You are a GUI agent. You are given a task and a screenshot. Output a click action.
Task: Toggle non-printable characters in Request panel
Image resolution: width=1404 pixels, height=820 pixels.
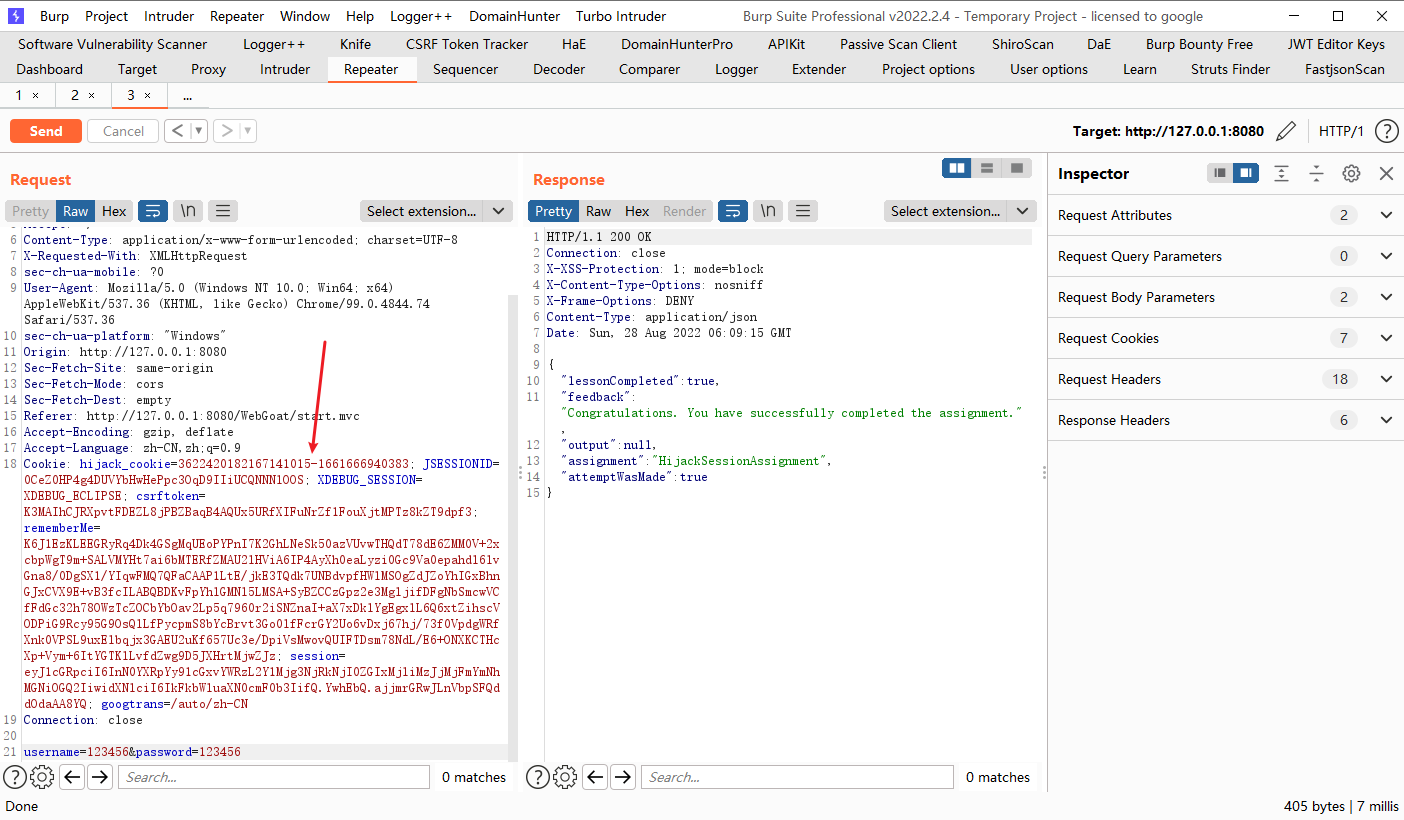[187, 211]
